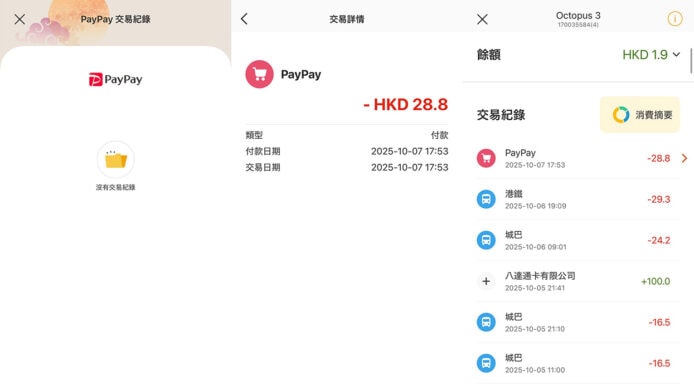The height and width of the screenshot is (390, 694).
Task: Go back from the transaction details screen
Action: tap(244, 19)
